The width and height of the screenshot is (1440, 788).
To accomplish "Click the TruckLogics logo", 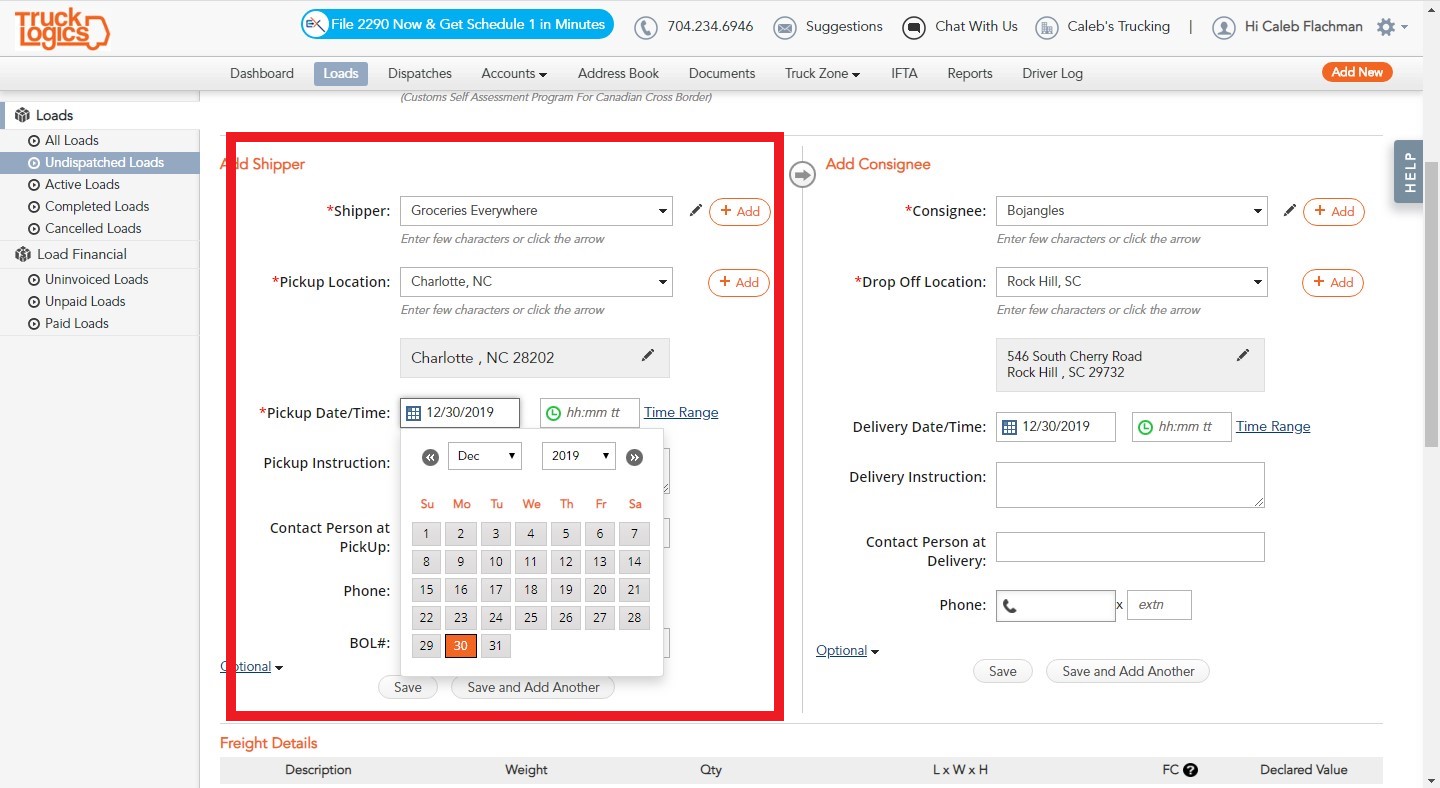I will point(62,28).
